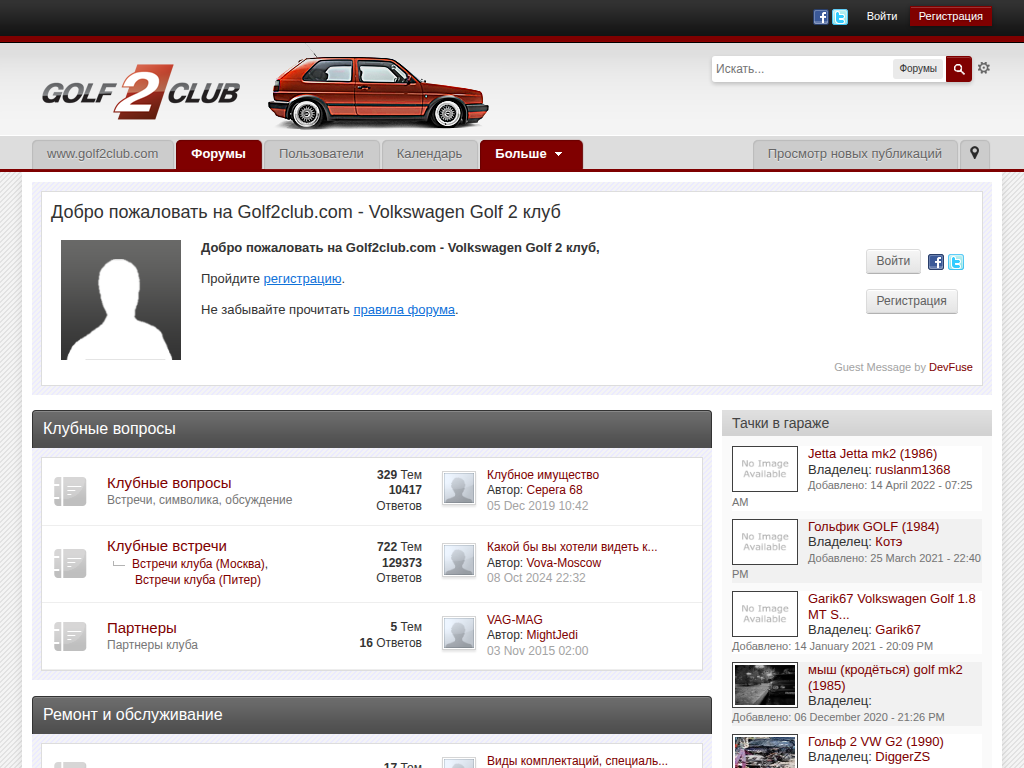
Task: Click forum icon beside Клубные встречи
Action: click(x=71, y=563)
